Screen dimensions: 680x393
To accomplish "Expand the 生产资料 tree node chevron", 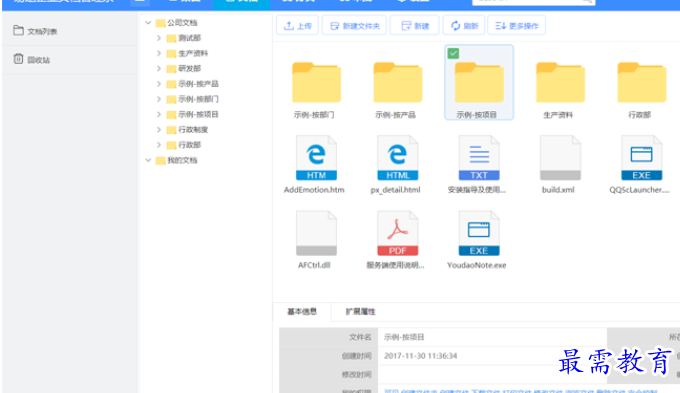I will pyautogui.click(x=159, y=53).
